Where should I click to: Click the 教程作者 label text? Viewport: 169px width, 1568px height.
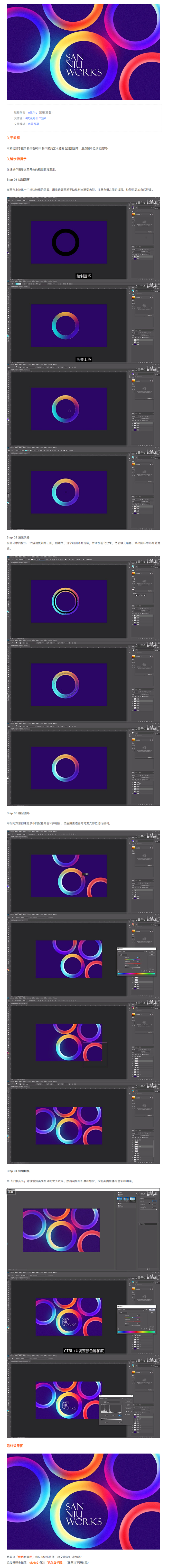20,113
